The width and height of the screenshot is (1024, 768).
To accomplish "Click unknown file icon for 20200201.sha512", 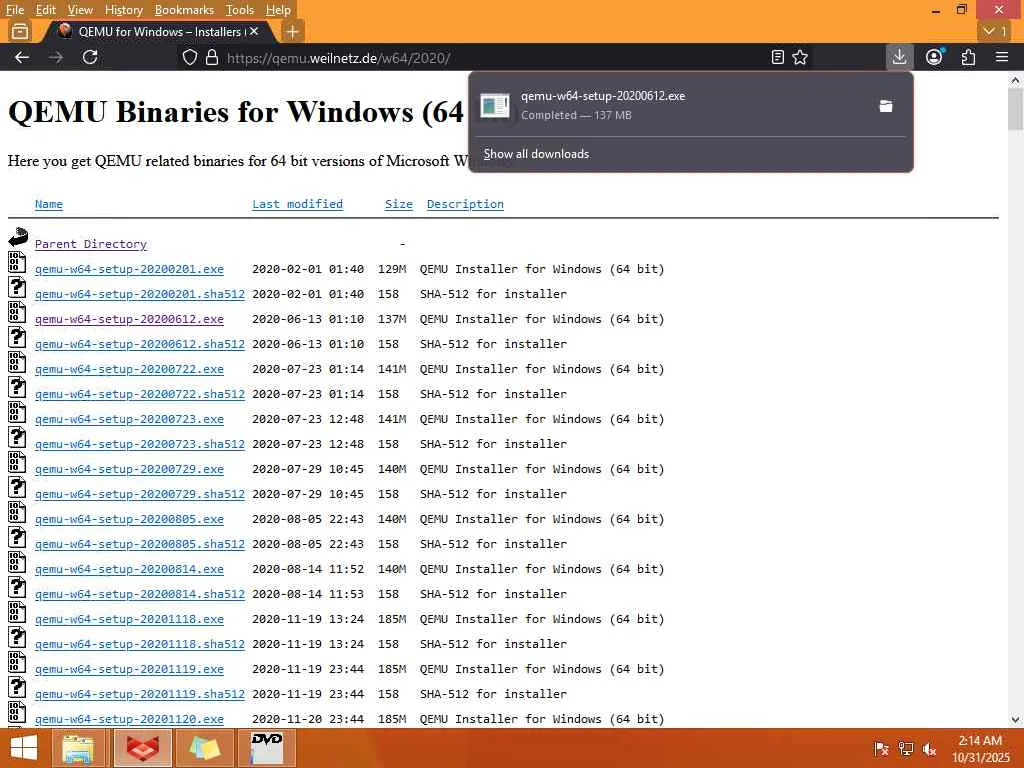I will tap(17, 287).
